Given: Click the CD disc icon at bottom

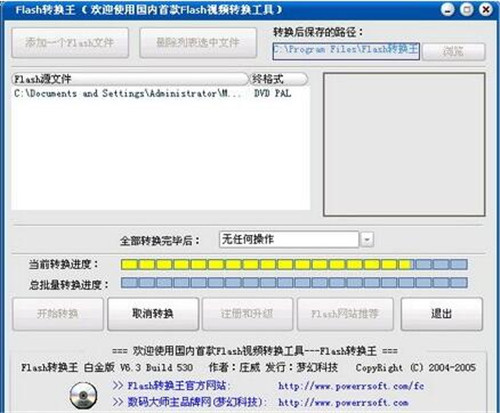Looking at the screenshot, I should click(83, 396).
